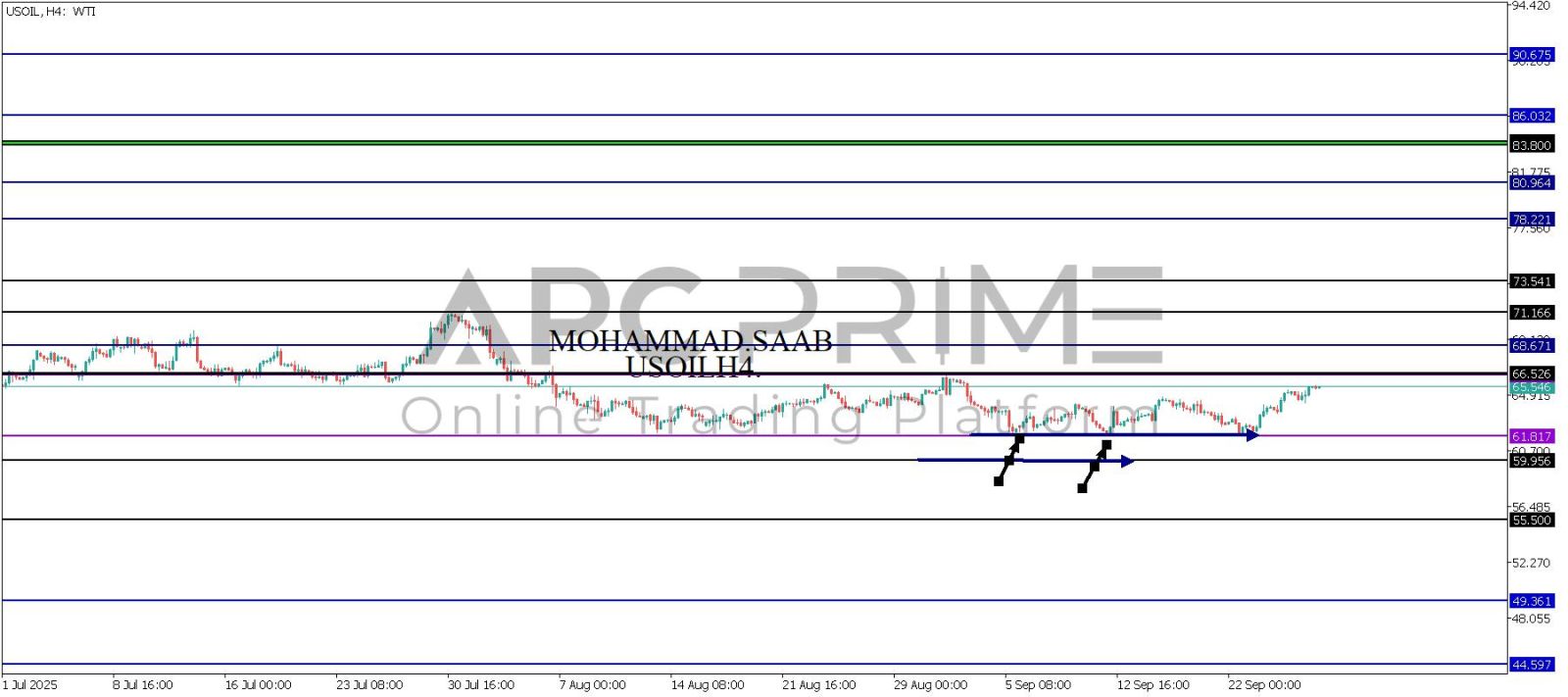Select the 71.166 price level label

[1531, 313]
